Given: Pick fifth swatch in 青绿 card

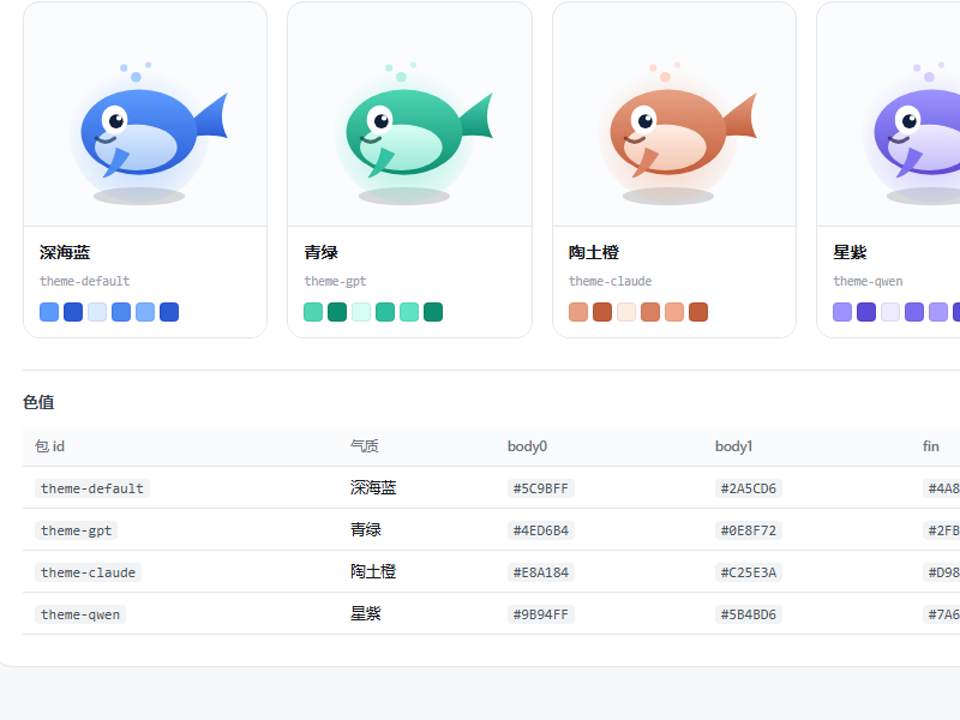Looking at the screenshot, I should click(409, 312).
